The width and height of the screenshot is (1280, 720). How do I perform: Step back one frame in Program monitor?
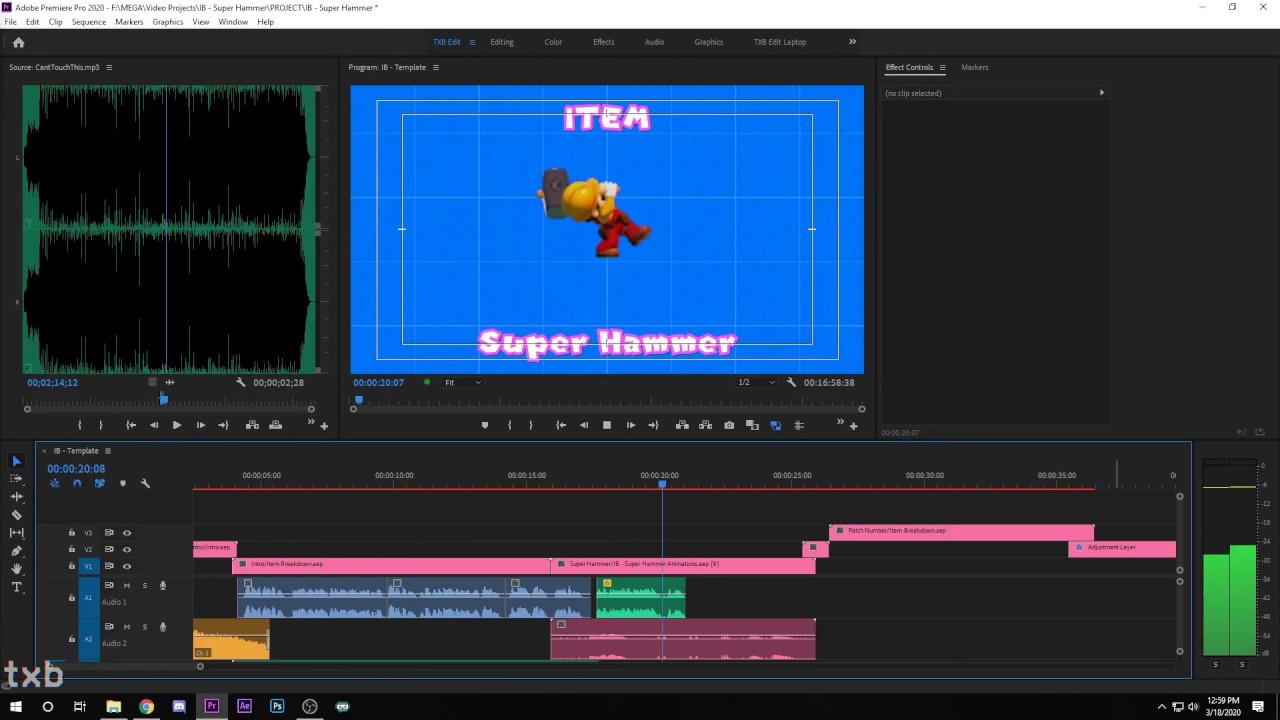pyautogui.click(x=584, y=425)
